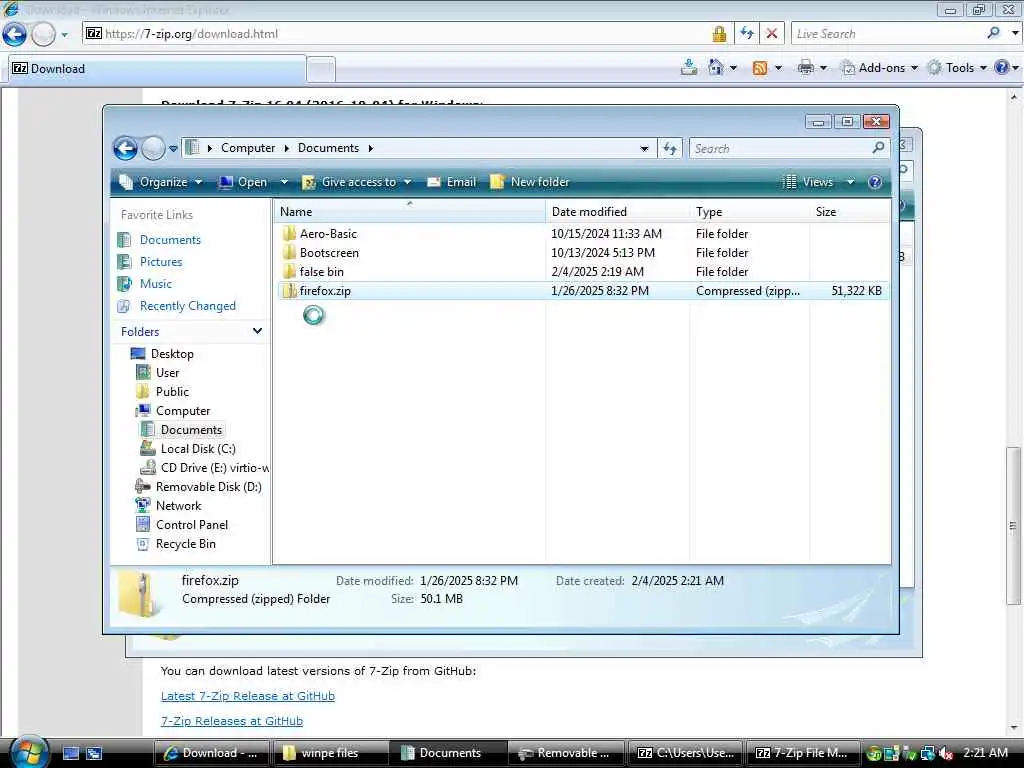The image size is (1024, 768).
Task: Select Computer in the folder tree
Action: tap(183, 411)
